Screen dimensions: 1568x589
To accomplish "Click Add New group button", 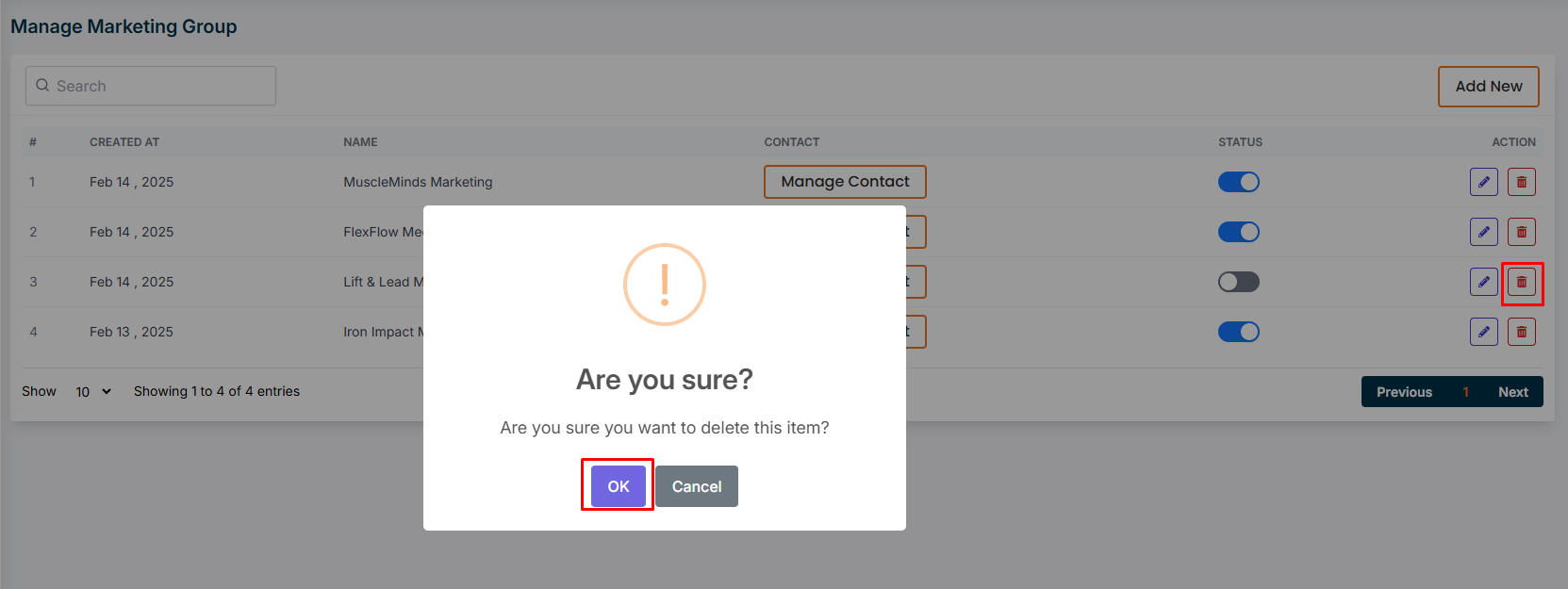I will 1488,87.
